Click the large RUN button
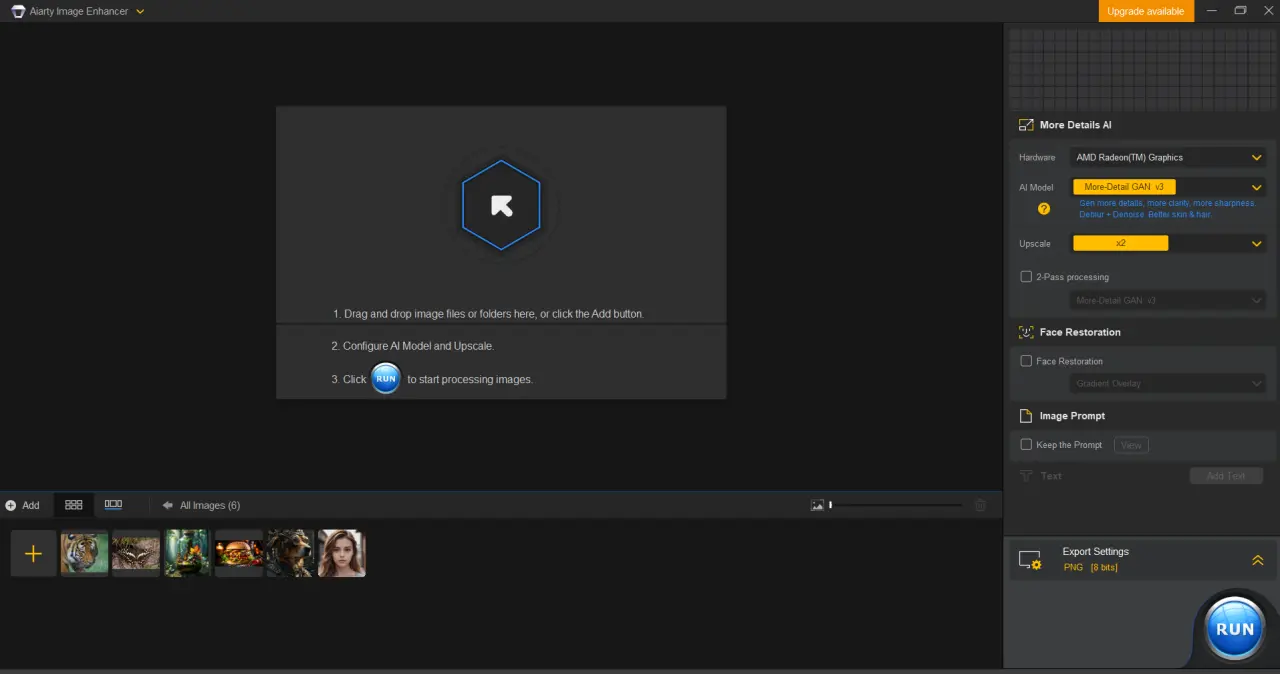Viewport: 1280px width, 674px height. (x=1235, y=629)
